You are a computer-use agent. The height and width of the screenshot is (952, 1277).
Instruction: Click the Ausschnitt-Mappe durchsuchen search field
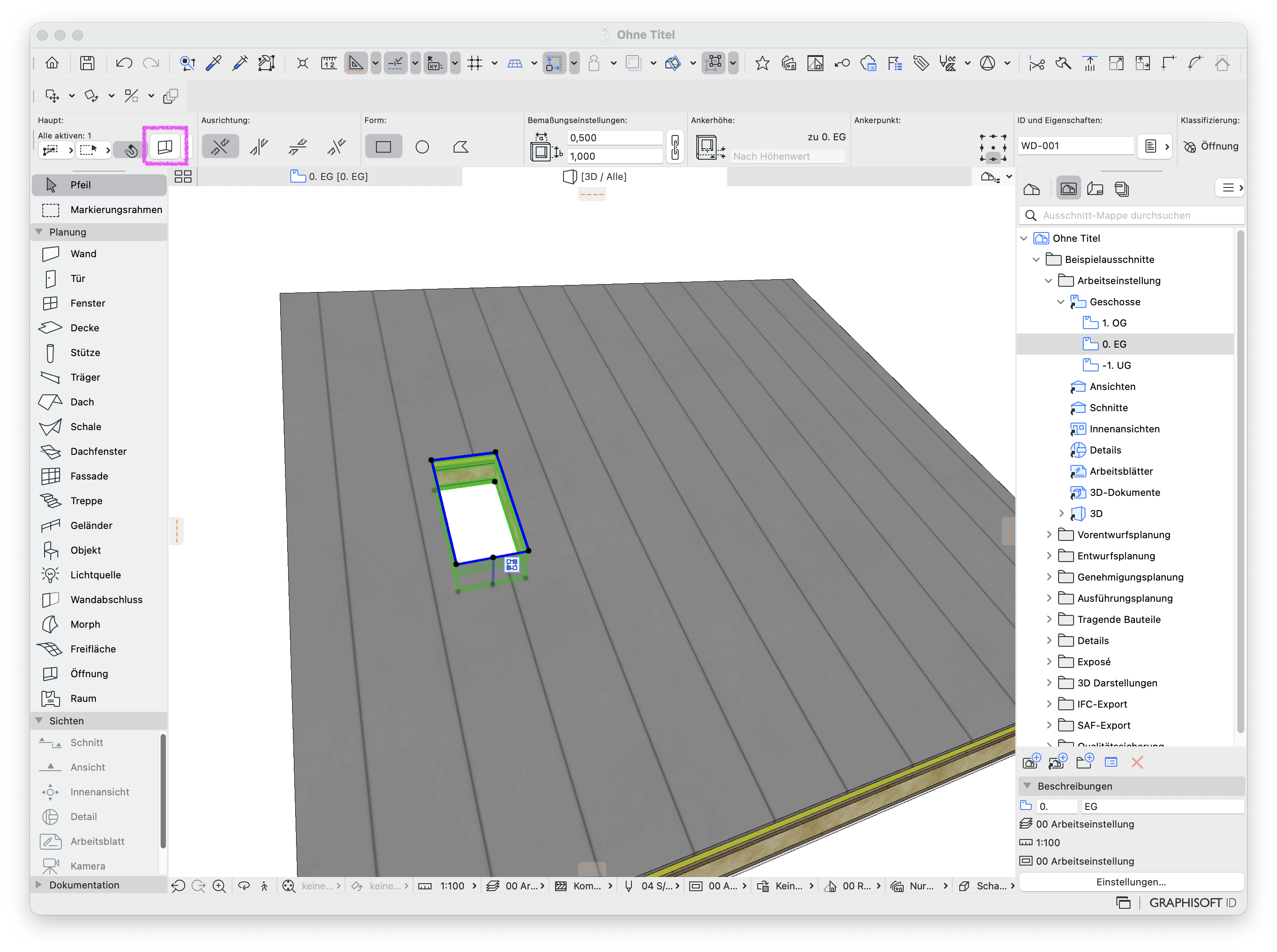click(x=1132, y=216)
